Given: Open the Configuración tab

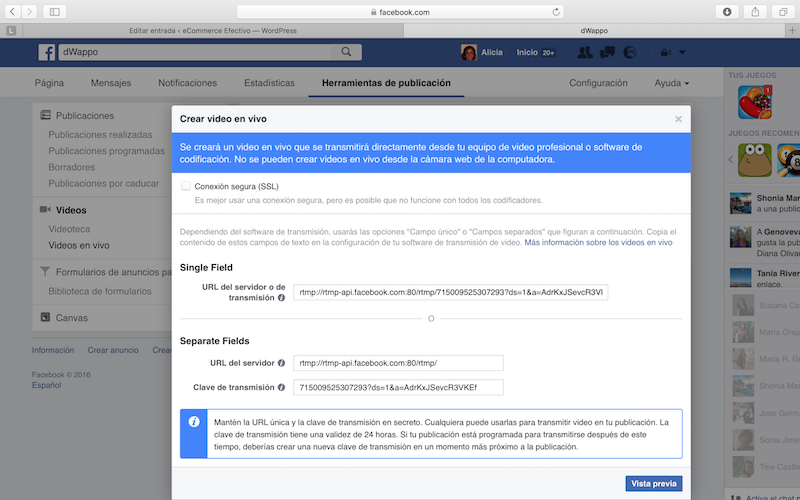Looking at the screenshot, I should [x=598, y=83].
